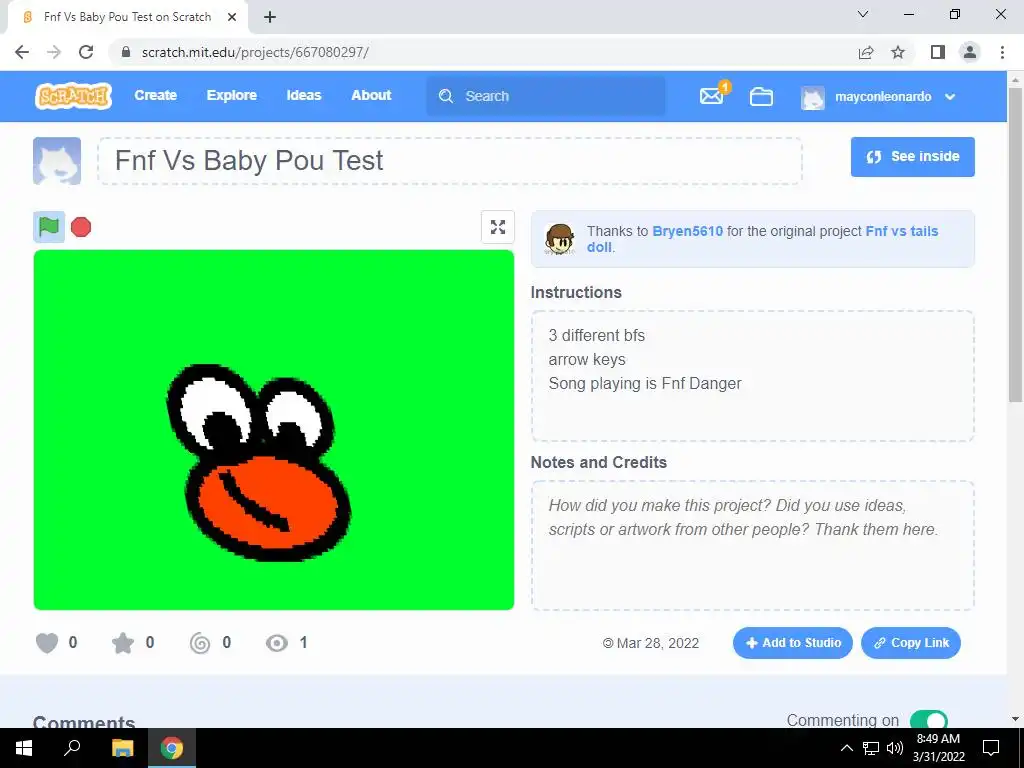This screenshot has width=1024, height=768.
Task: View site information lock icon
Action: tap(127, 52)
